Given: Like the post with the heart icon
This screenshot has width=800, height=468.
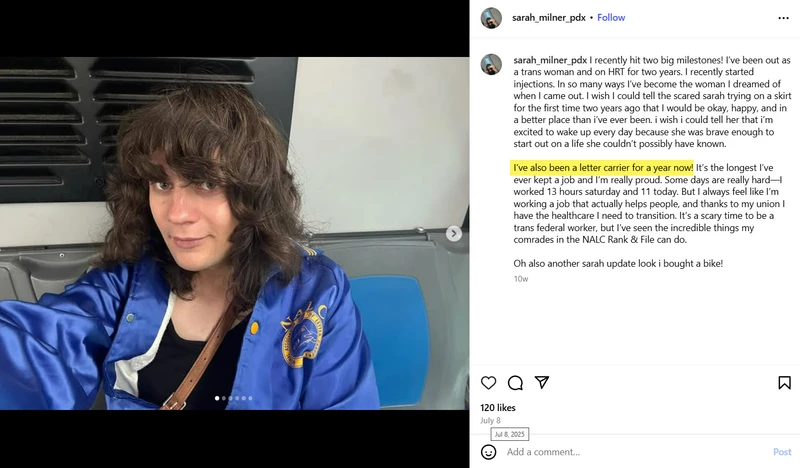Looking at the screenshot, I should click(x=488, y=382).
